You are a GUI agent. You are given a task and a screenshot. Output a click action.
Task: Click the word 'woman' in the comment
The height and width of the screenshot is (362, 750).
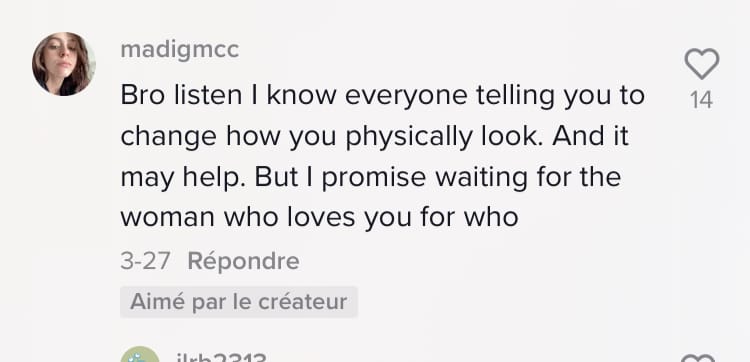click(x=167, y=218)
